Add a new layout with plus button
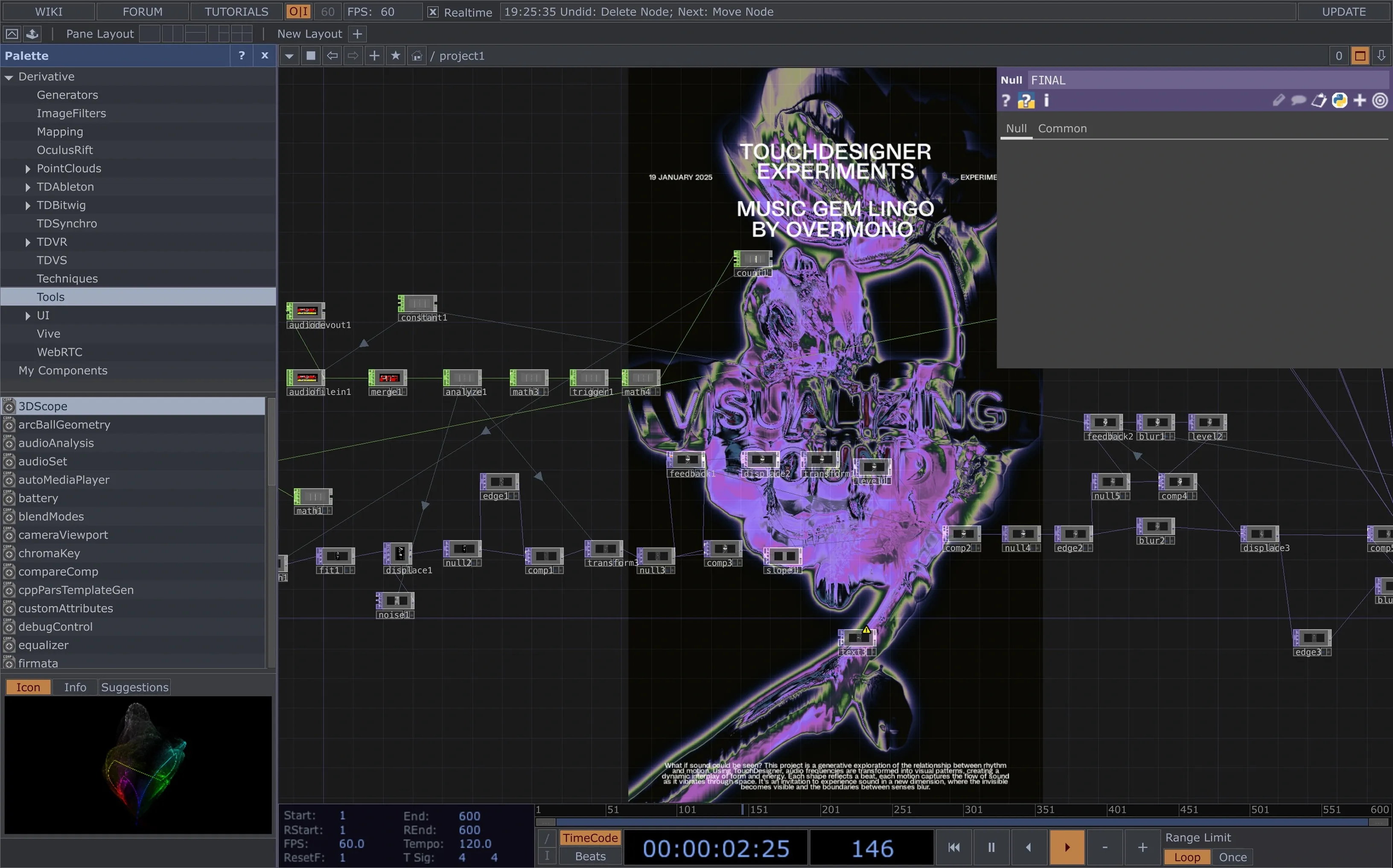Screen dimensions: 1393x868 pos(357,34)
